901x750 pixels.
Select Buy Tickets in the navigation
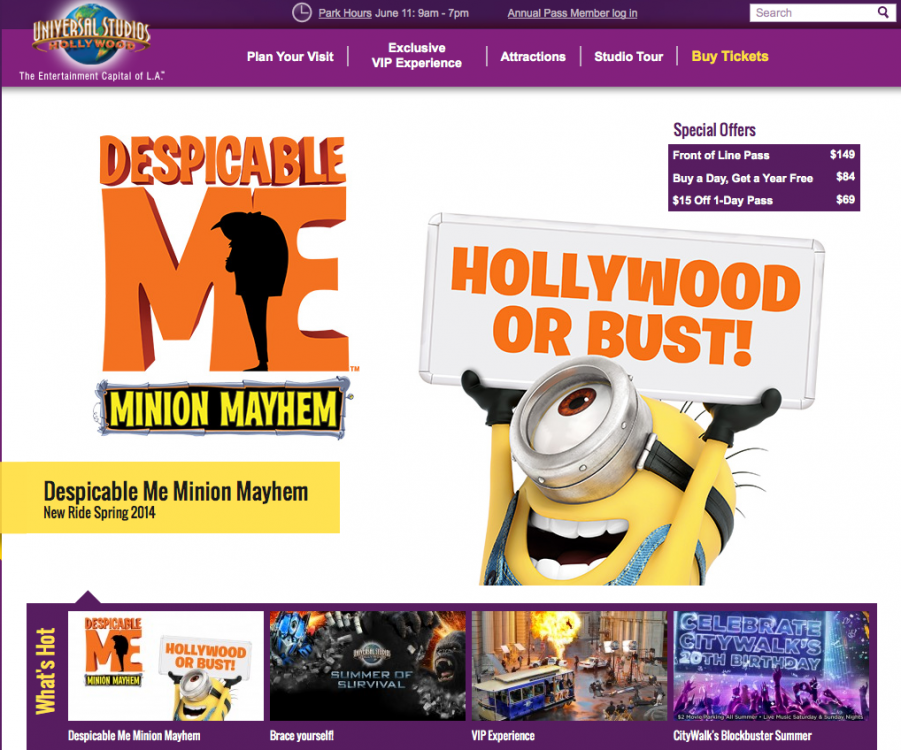(x=729, y=57)
